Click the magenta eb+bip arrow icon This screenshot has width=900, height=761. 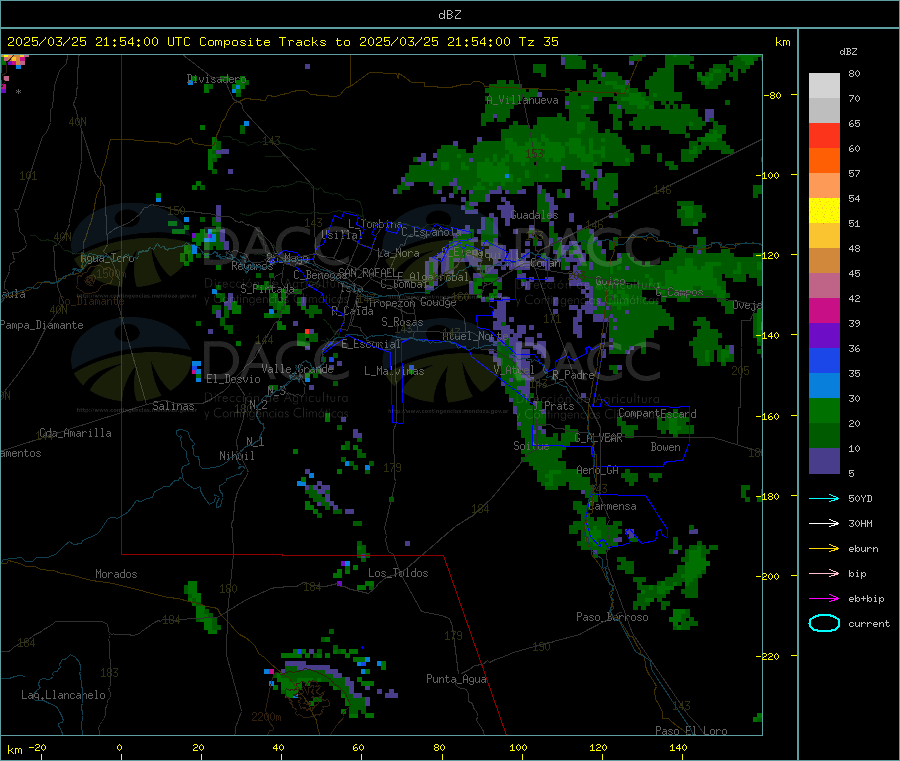tap(824, 599)
